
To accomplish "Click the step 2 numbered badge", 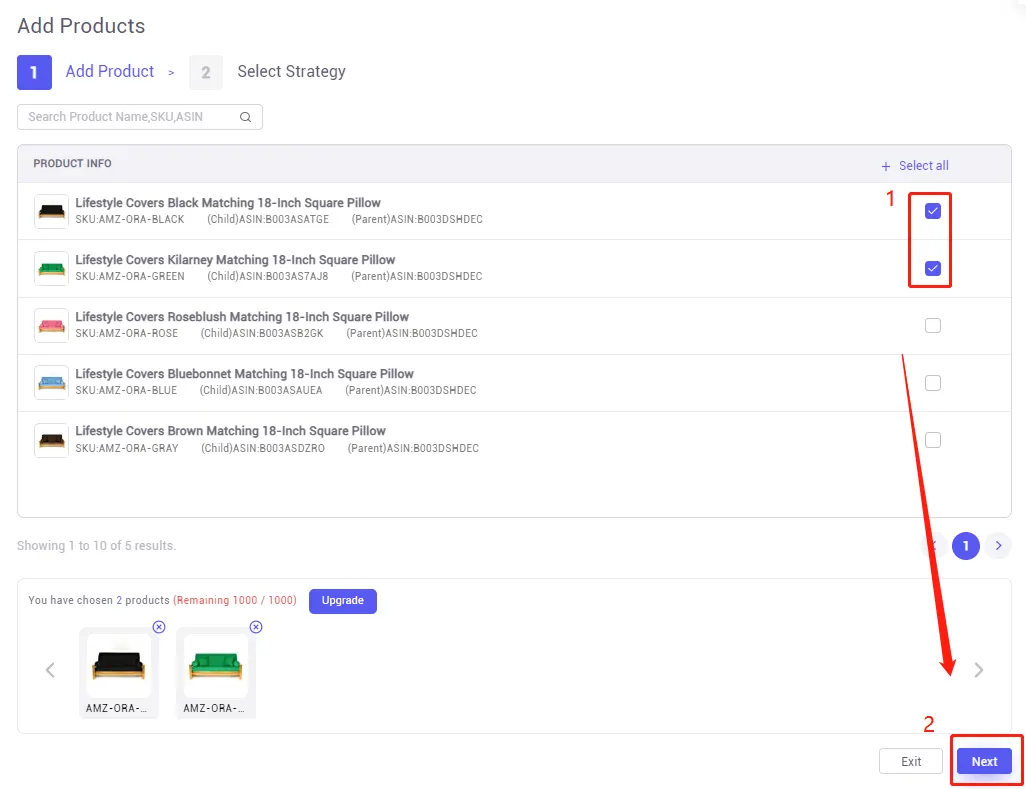I will 205,72.
